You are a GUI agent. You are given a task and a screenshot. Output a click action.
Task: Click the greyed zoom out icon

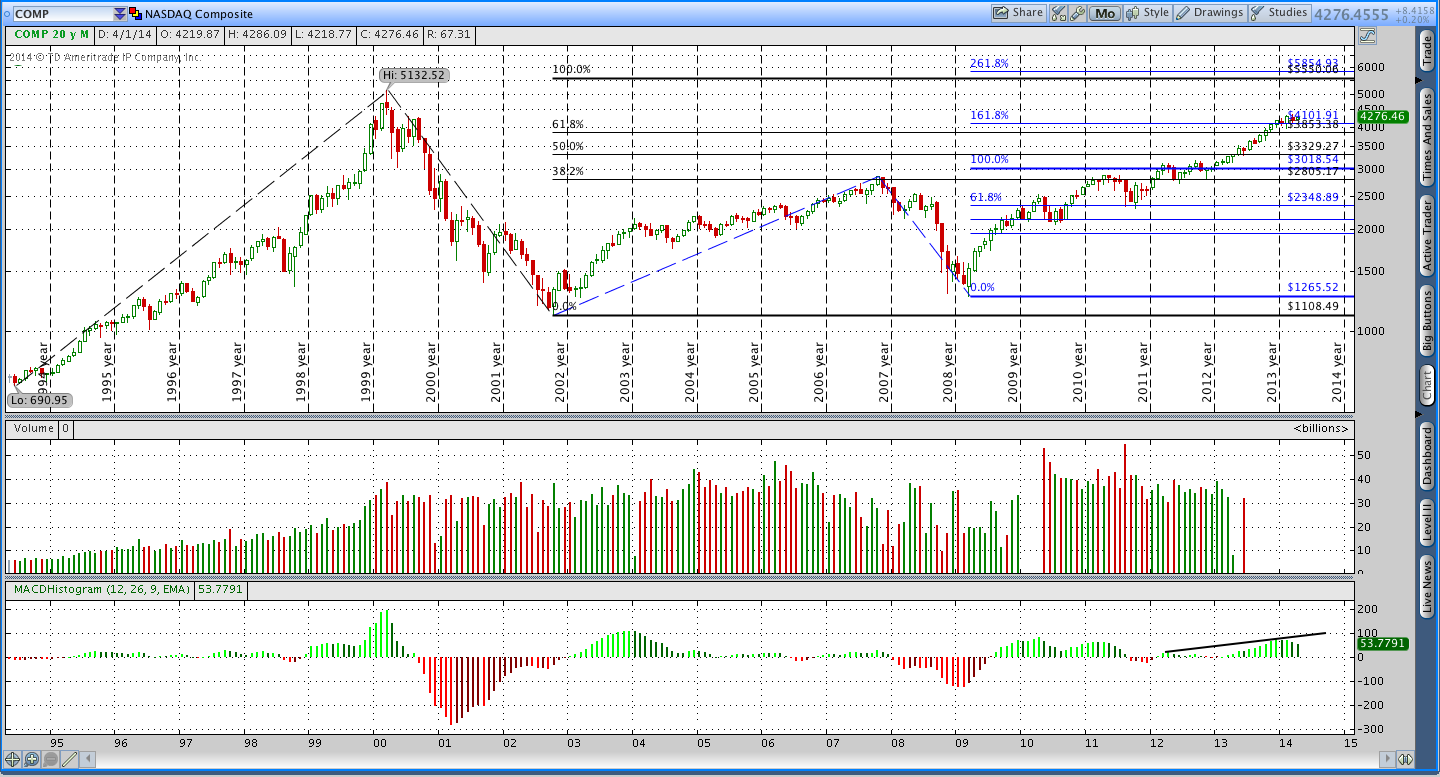point(50,759)
